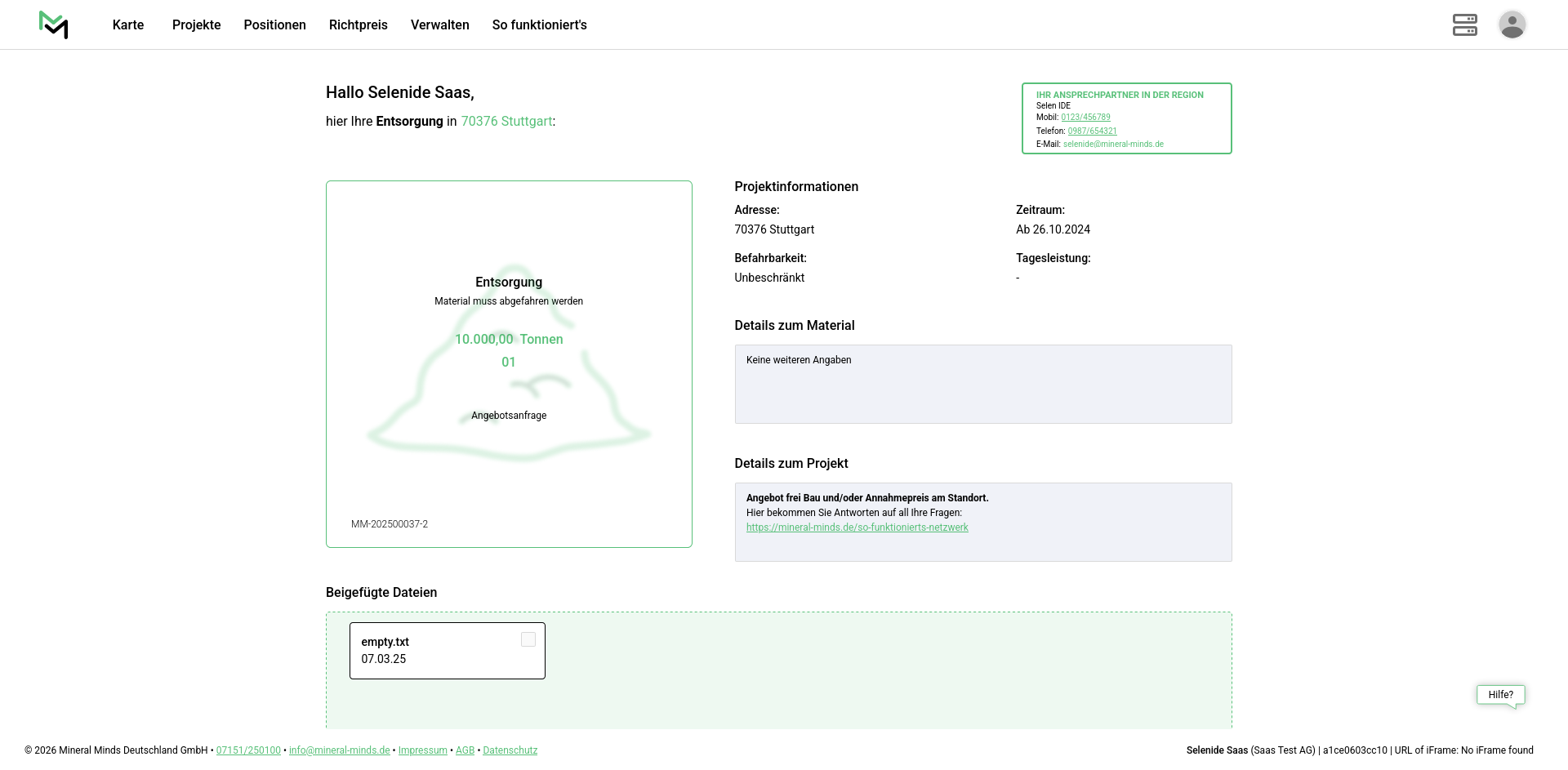Viewport: 1568px width, 770px height.
Task: Click the Mineral Minds logo
Action: 54,24
